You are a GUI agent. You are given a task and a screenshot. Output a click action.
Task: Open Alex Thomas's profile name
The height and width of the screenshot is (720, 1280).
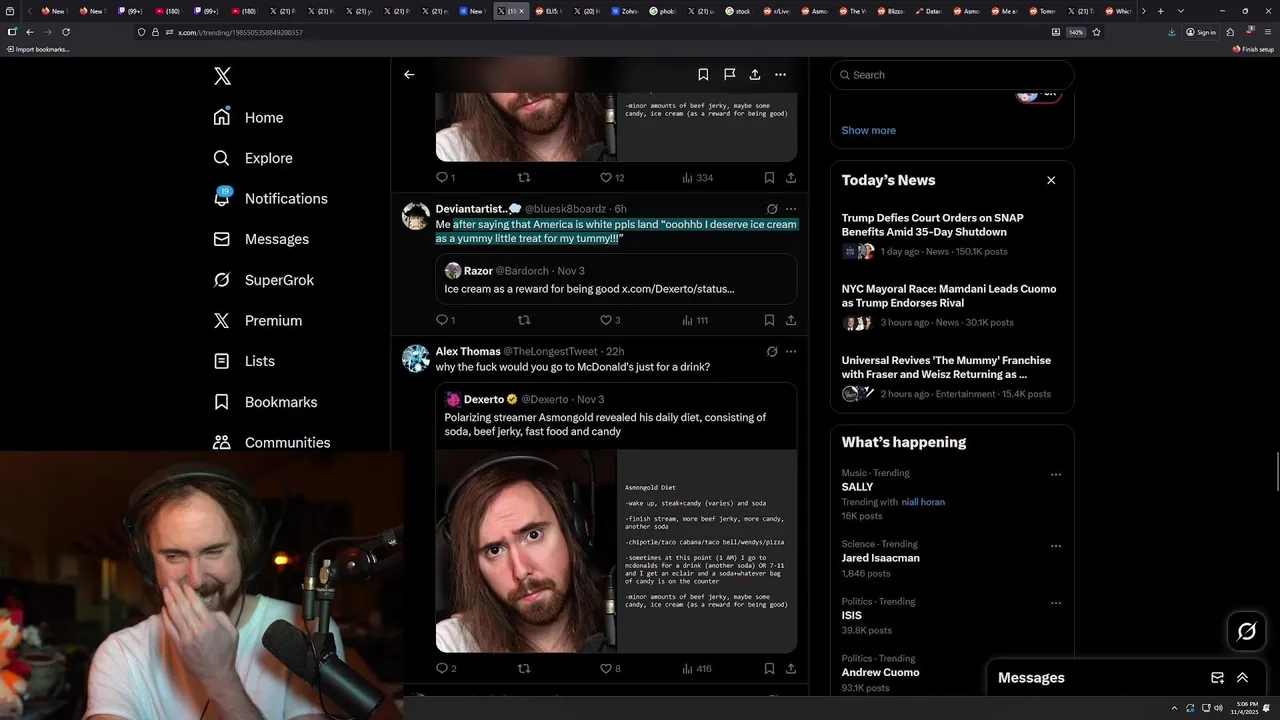[468, 351]
